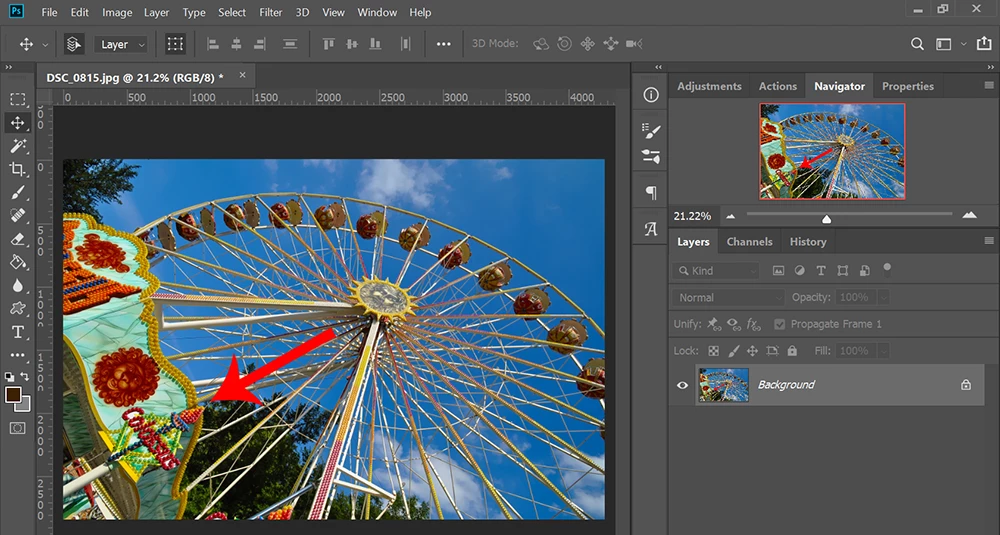The image size is (1000, 535).
Task: Select the Crop tool
Action: [18, 169]
